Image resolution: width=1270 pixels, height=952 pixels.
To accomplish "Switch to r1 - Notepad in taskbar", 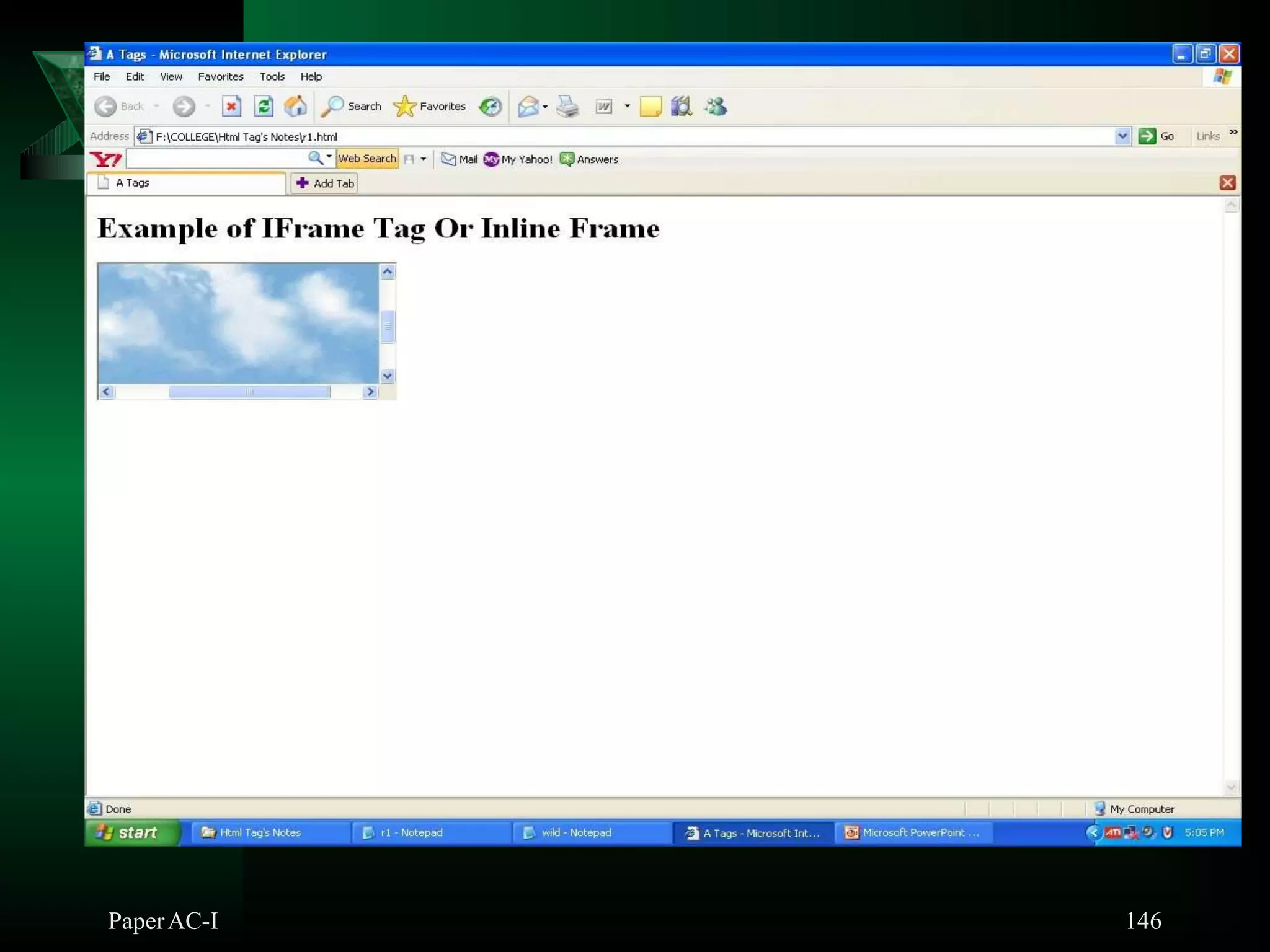I will 412,832.
